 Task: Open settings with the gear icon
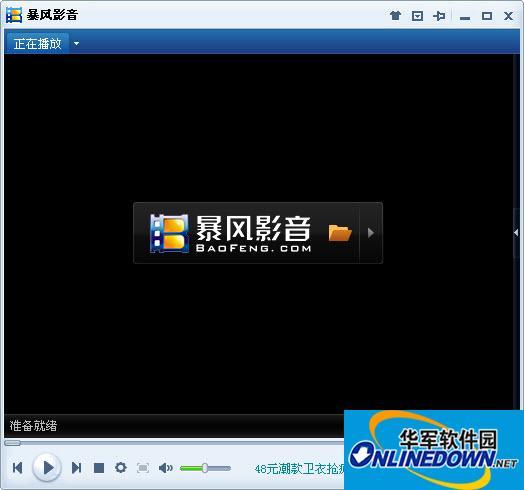pos(121,468)
